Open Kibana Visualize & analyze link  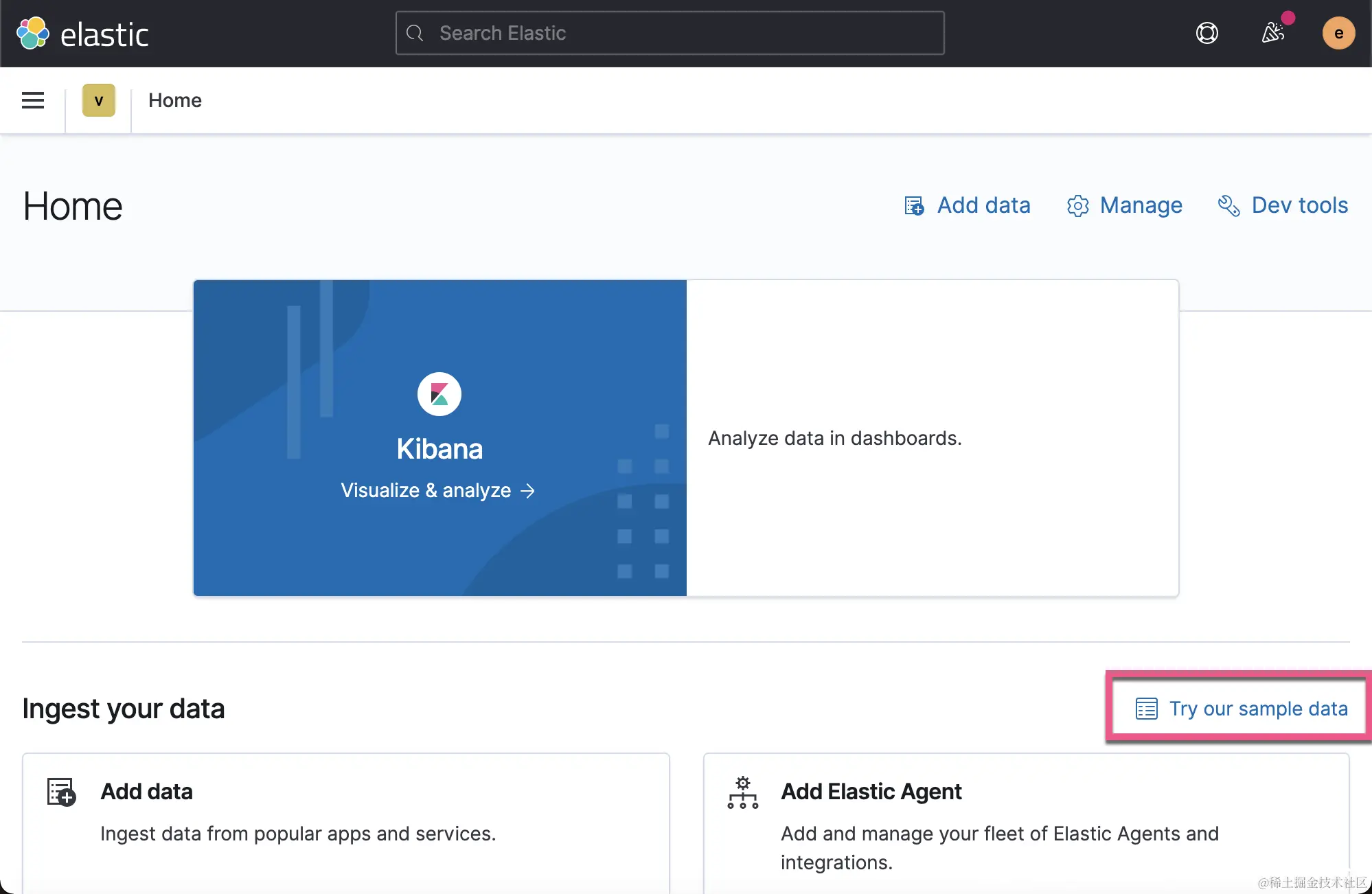click(437, 490)
